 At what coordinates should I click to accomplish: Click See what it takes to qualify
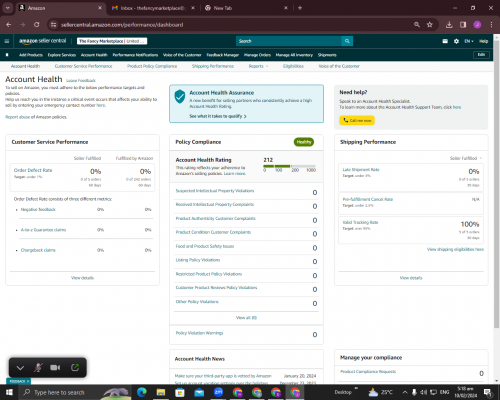click(x=218, y=116)
